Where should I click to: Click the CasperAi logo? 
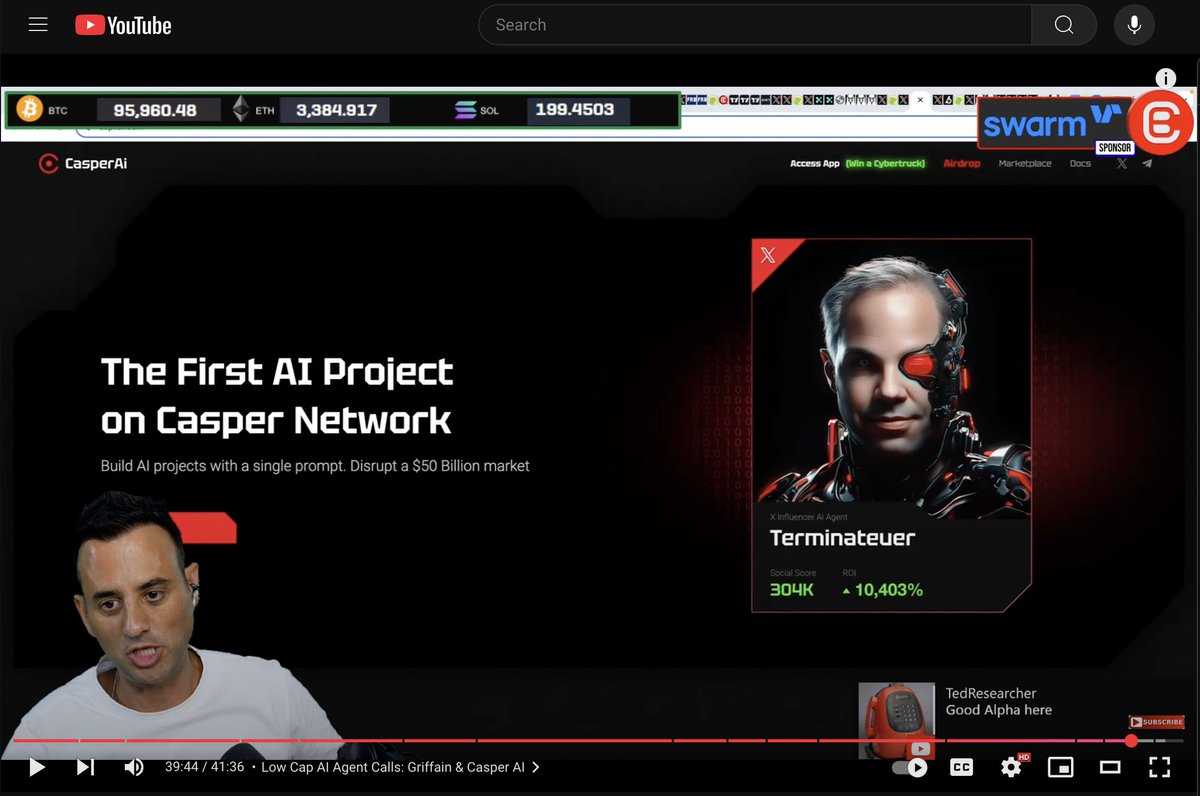coord(83,163)
